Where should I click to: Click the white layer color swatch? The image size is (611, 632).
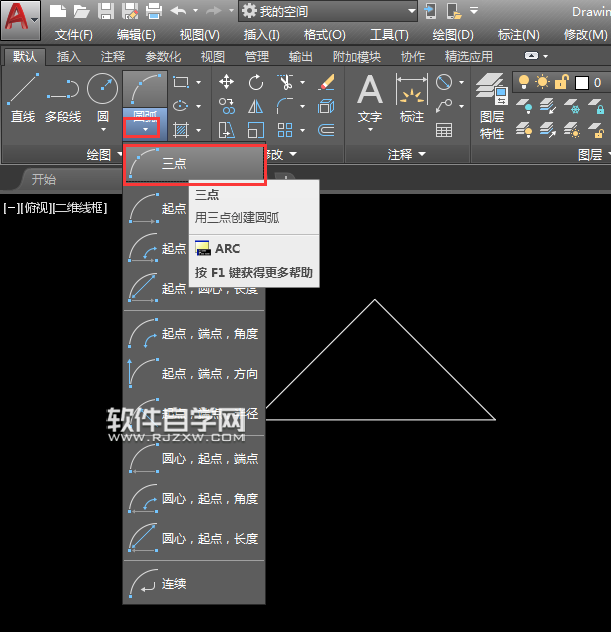(582, 81)
